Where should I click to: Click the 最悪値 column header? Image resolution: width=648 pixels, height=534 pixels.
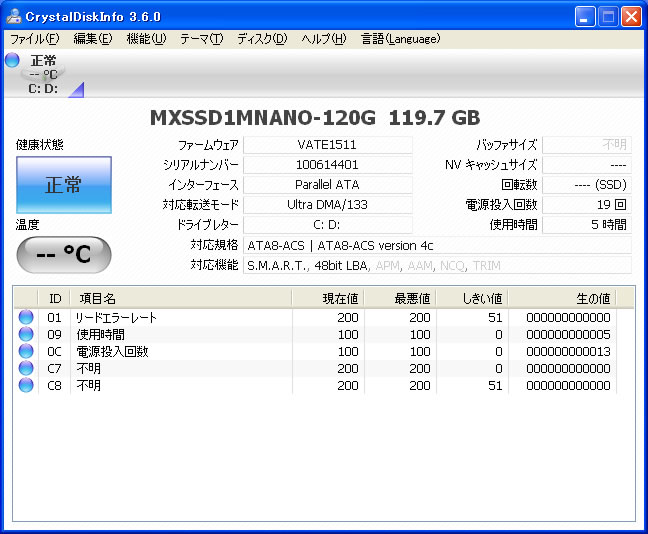400,298
